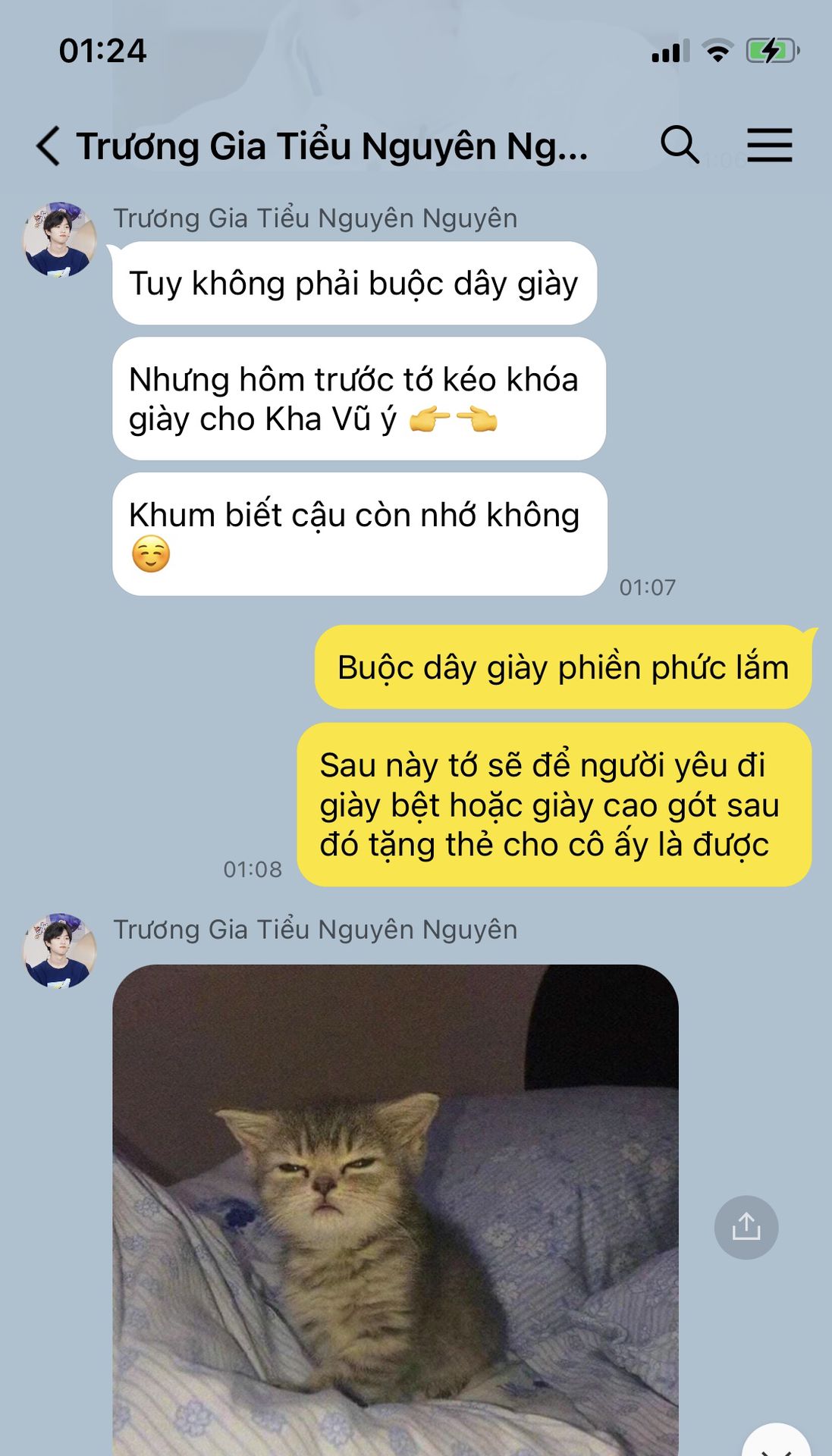Select yellow message 'Buộc dây giày phiền phức lắm'
832x1456 pixels.
click(563, 667)
